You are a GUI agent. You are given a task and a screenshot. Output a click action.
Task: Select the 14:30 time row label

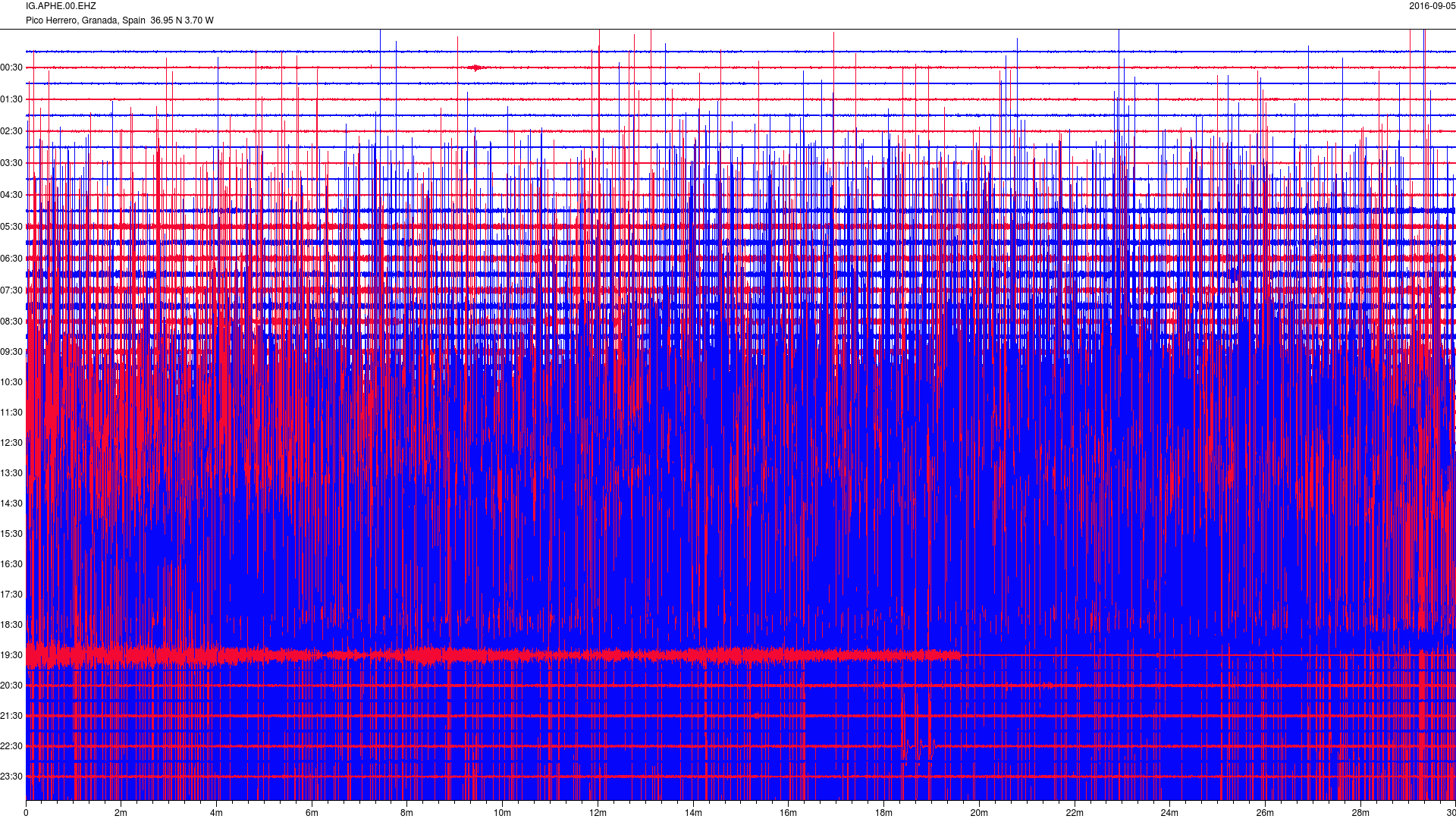pos(11,504)
